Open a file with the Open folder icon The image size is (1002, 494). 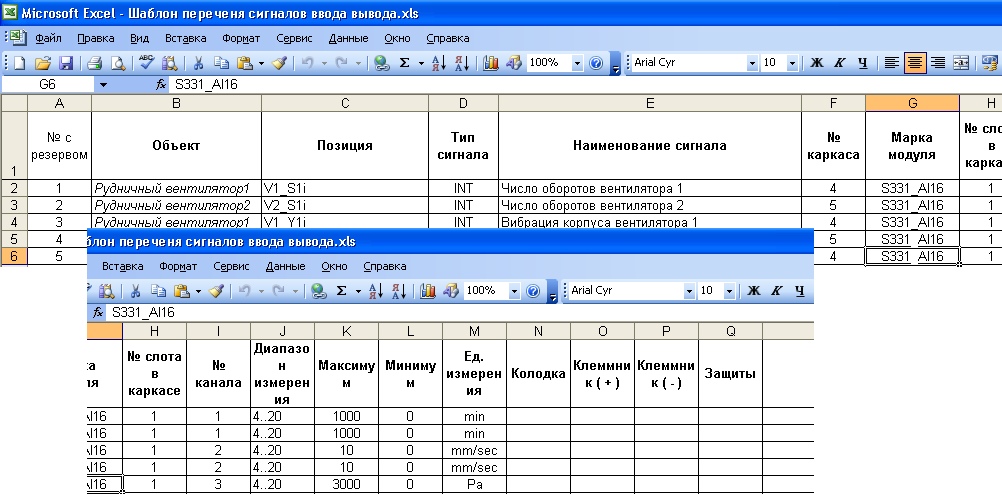42,63
